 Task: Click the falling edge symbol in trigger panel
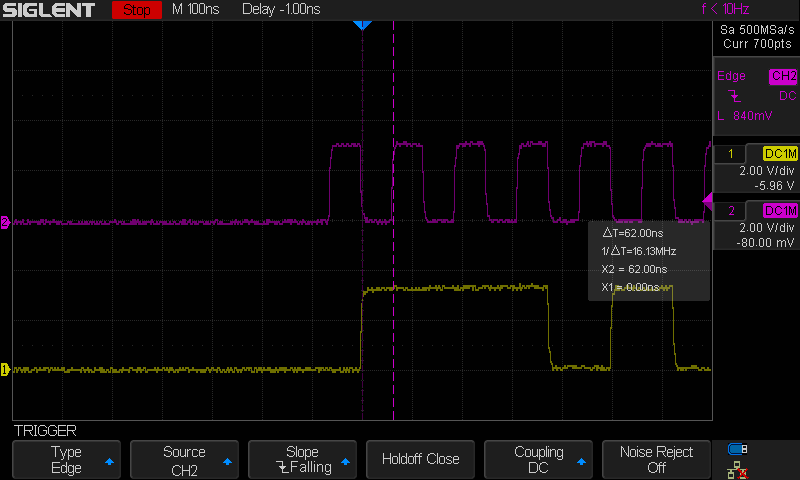click(x=734, y=96)
